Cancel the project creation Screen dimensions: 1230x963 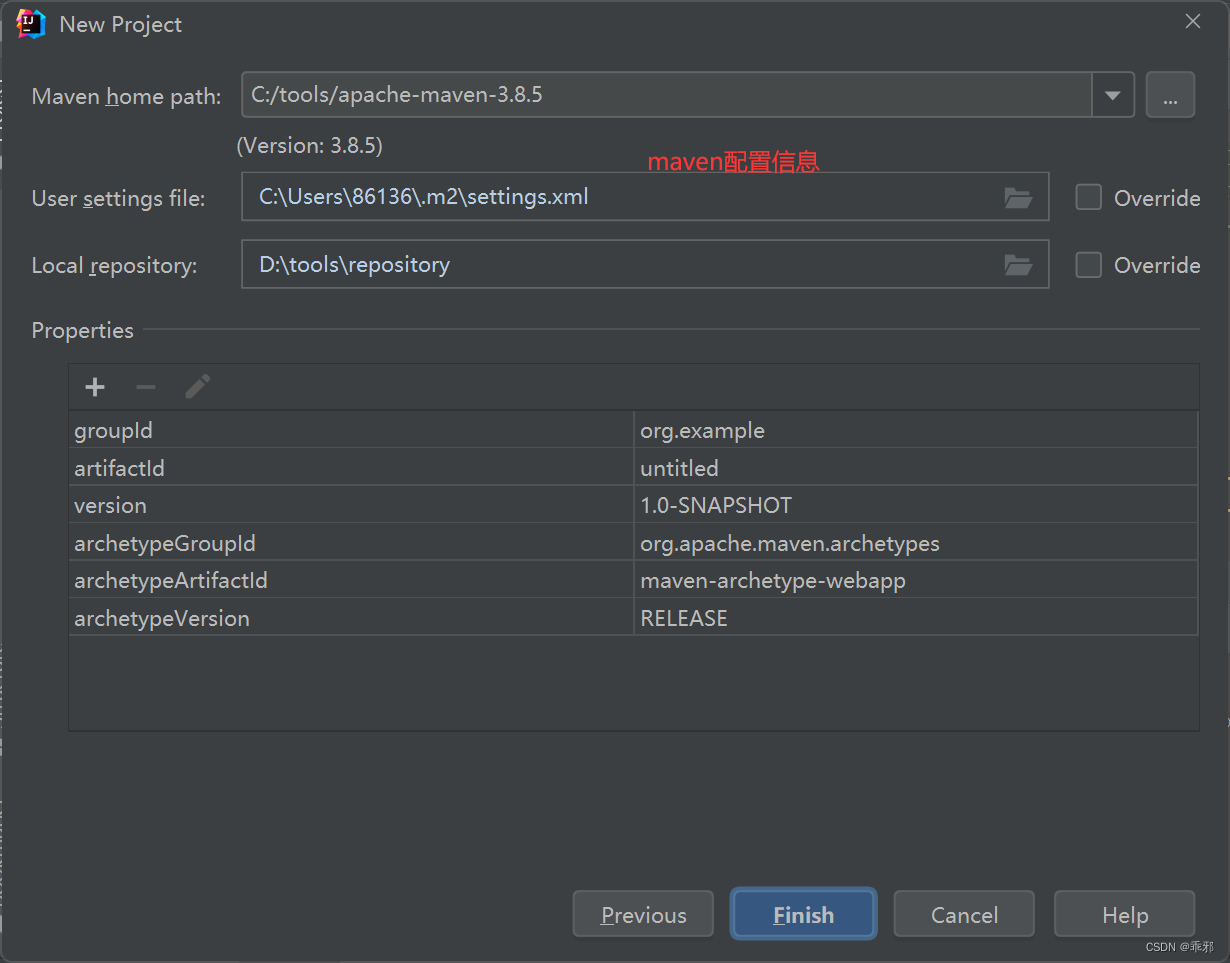[x=963, y=914]
